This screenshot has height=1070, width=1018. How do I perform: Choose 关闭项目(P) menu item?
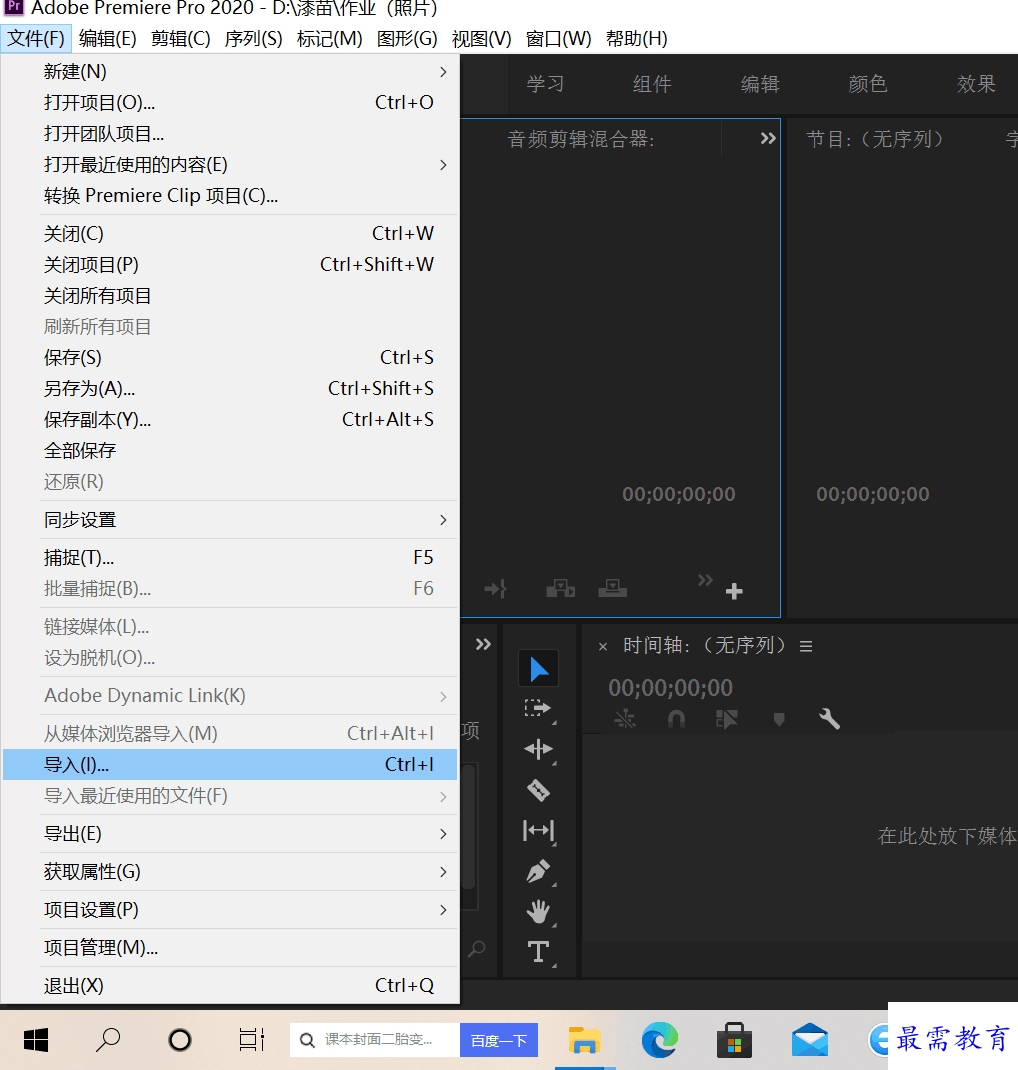tap(230, 265)
